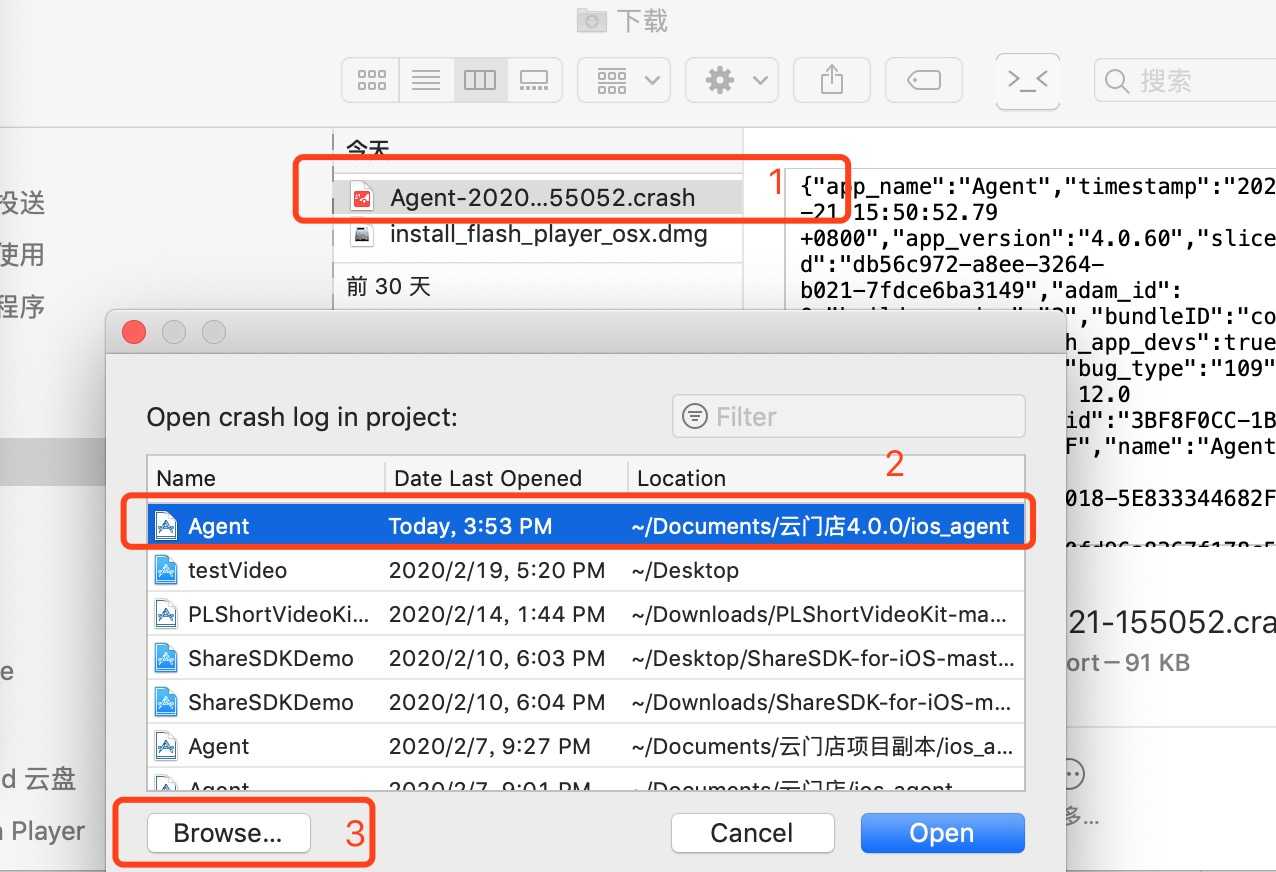Viewport: 1276px width, 872px height.
Task: Select install_flash_player_osx.dmg file
Action: (x=538, y=235)
